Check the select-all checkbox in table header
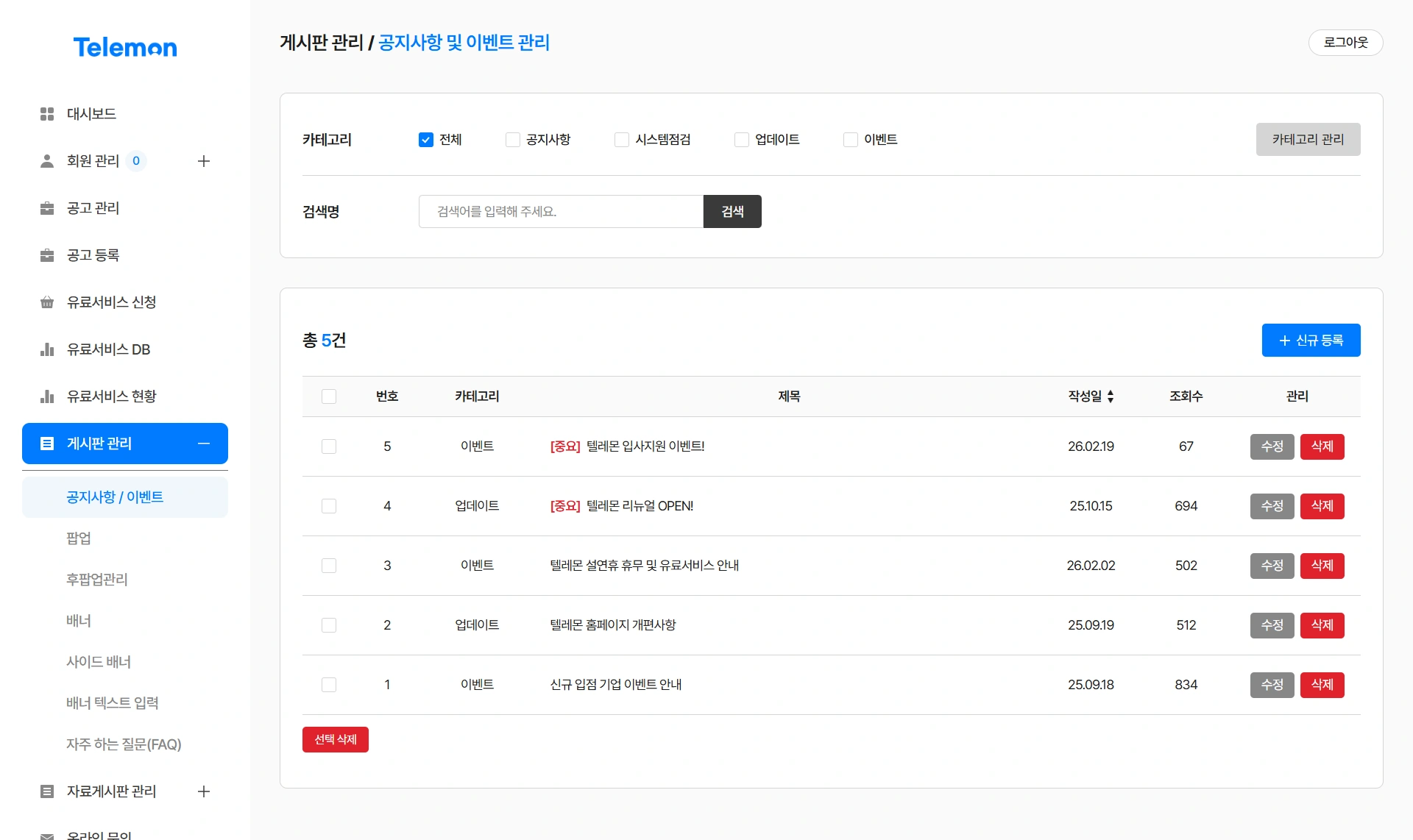Image resolution: width=1413 pixels, height=840 pixels. point(329,396)
